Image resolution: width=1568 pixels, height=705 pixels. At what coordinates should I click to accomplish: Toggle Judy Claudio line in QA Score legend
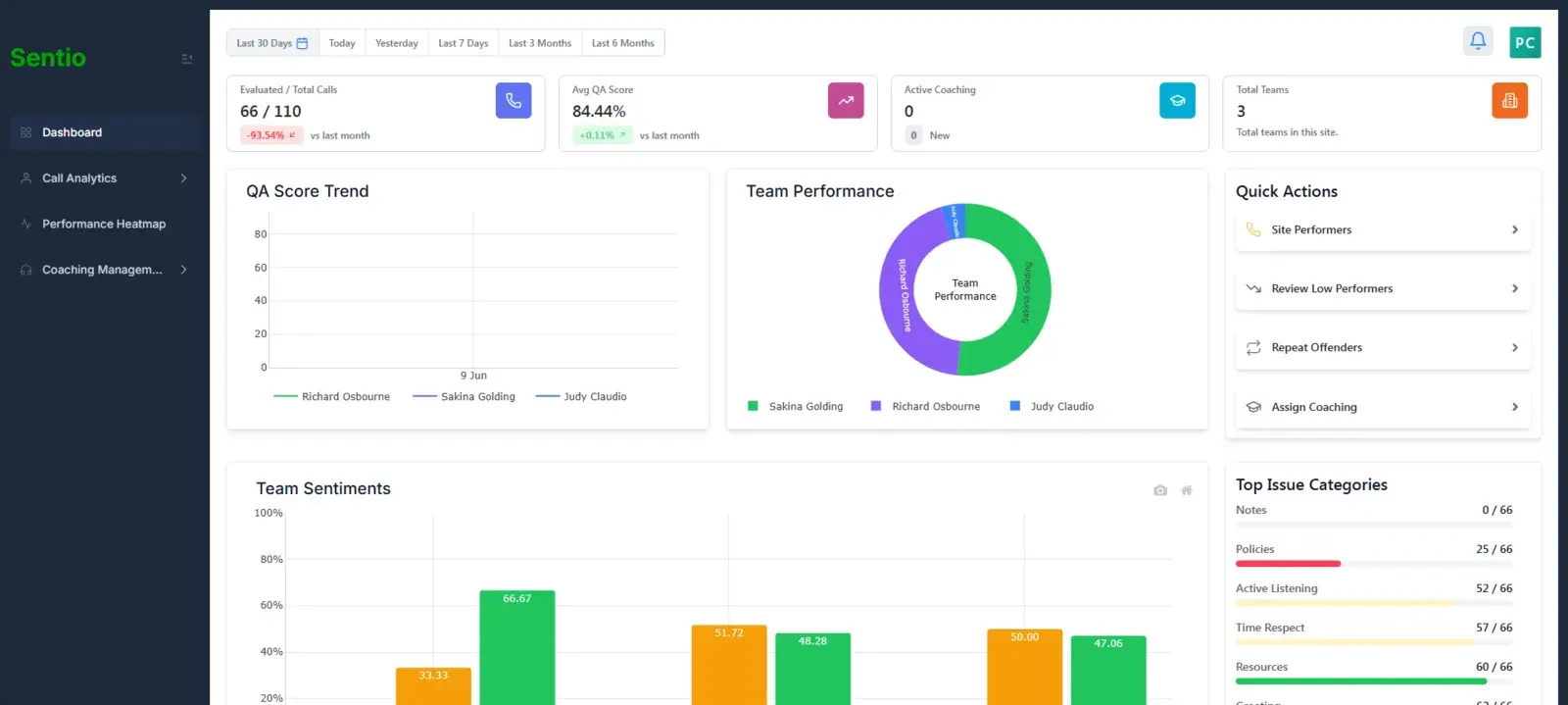(x=581, y=397)
